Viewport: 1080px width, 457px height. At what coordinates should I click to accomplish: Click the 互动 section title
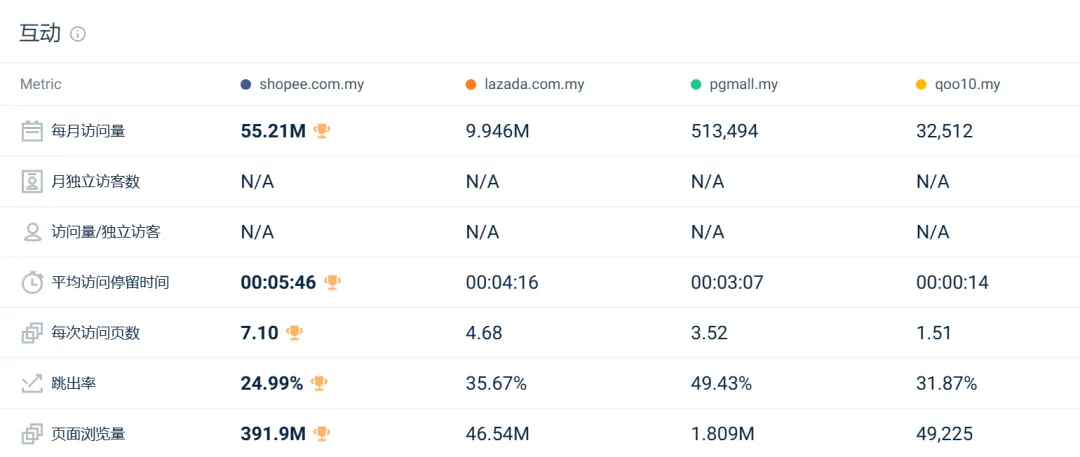[40, 34]
